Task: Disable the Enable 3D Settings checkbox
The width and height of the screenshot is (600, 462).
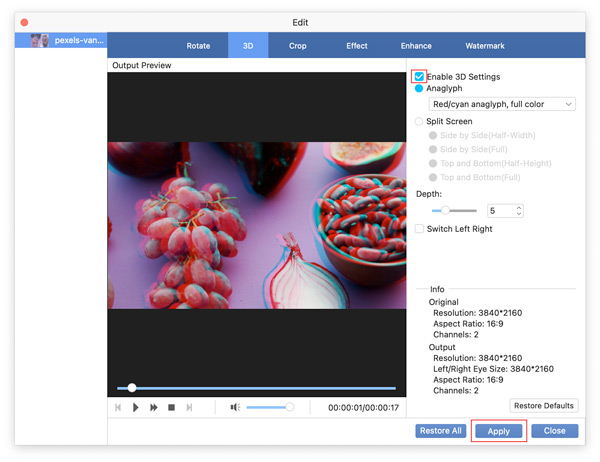Action: (x=419, y=76)
